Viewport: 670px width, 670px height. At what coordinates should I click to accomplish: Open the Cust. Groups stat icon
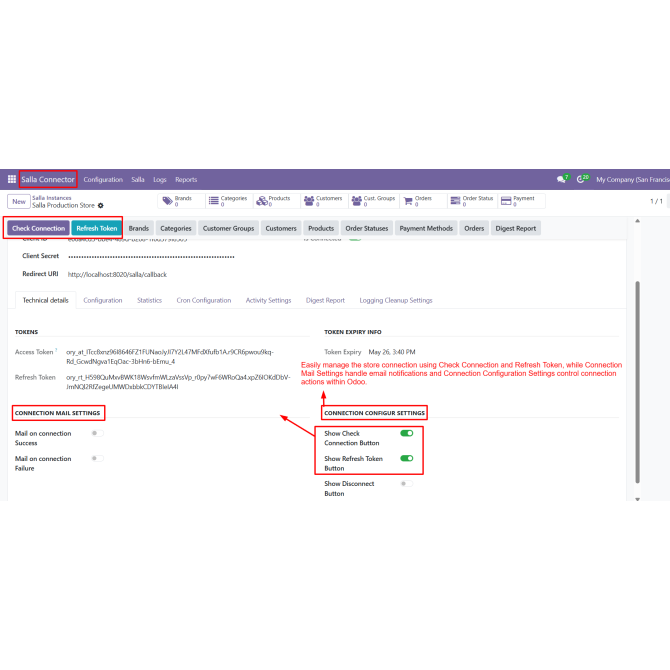point(356,201)
